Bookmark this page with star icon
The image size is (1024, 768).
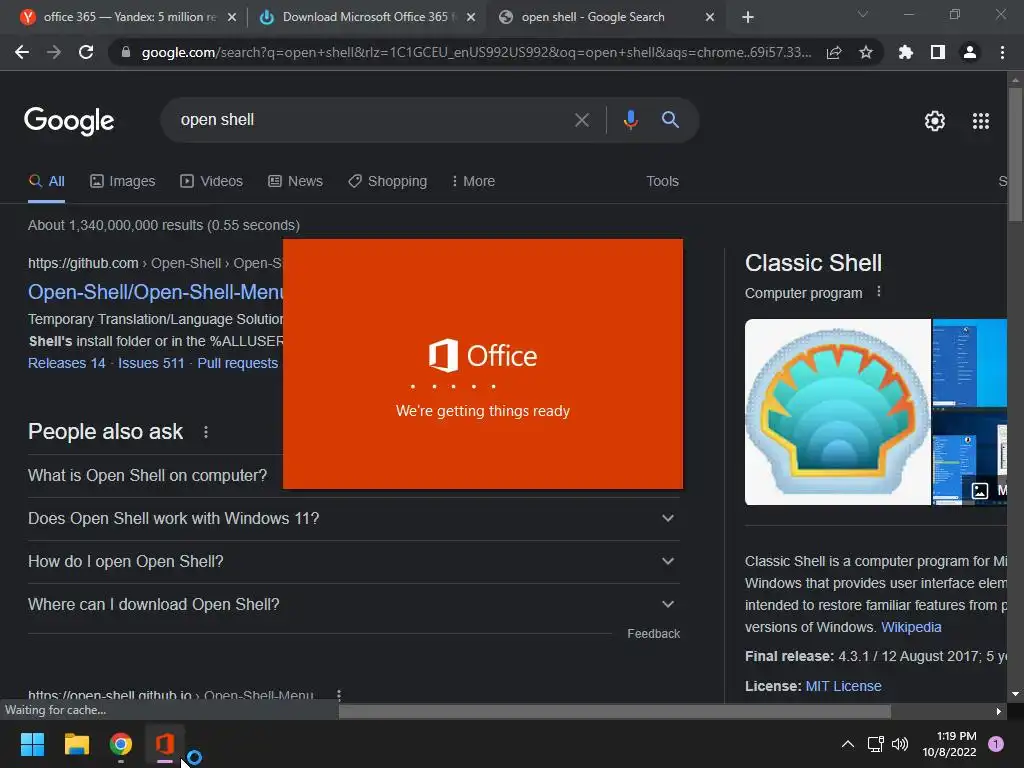tap(865, 52)
